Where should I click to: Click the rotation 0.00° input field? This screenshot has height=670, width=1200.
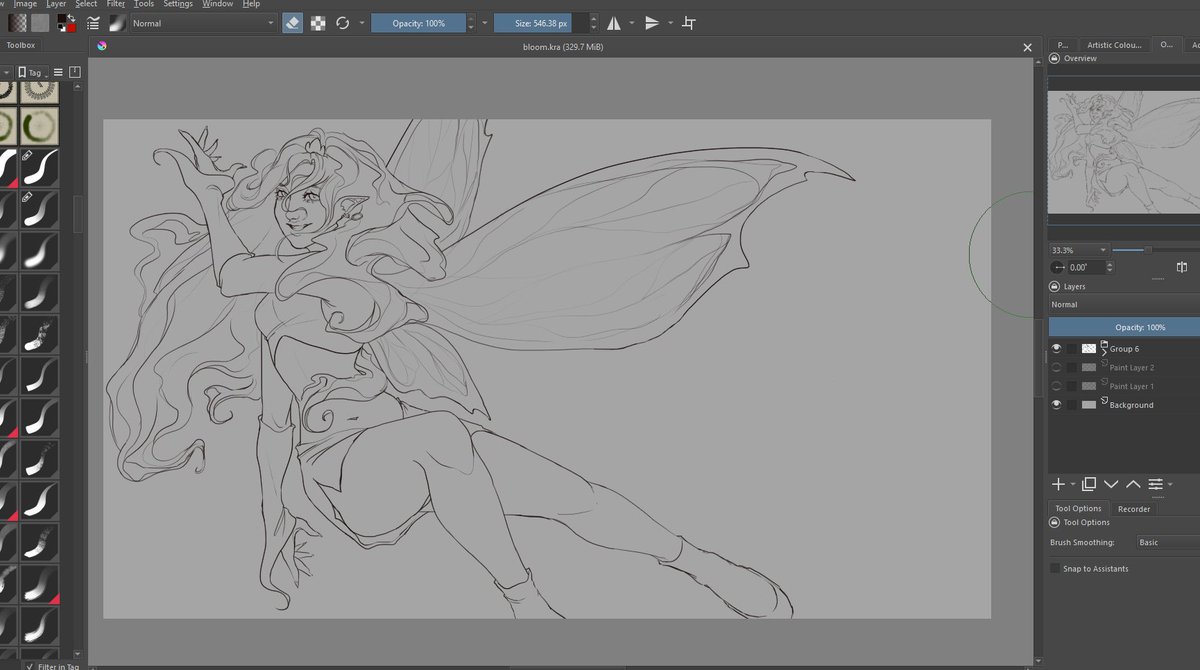pos(1085,268)
